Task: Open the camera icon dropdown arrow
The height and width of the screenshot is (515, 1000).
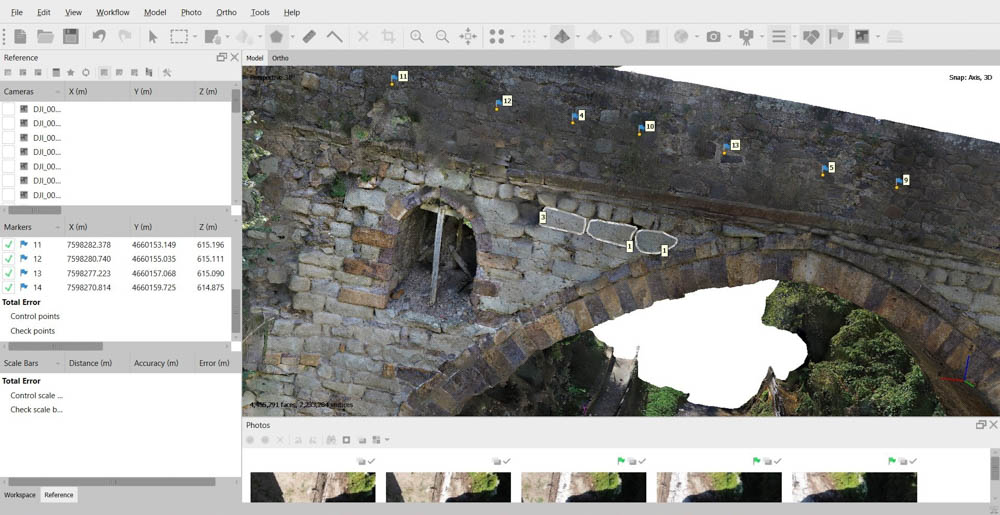Action: pyautogui.click(x=729, y=37)
